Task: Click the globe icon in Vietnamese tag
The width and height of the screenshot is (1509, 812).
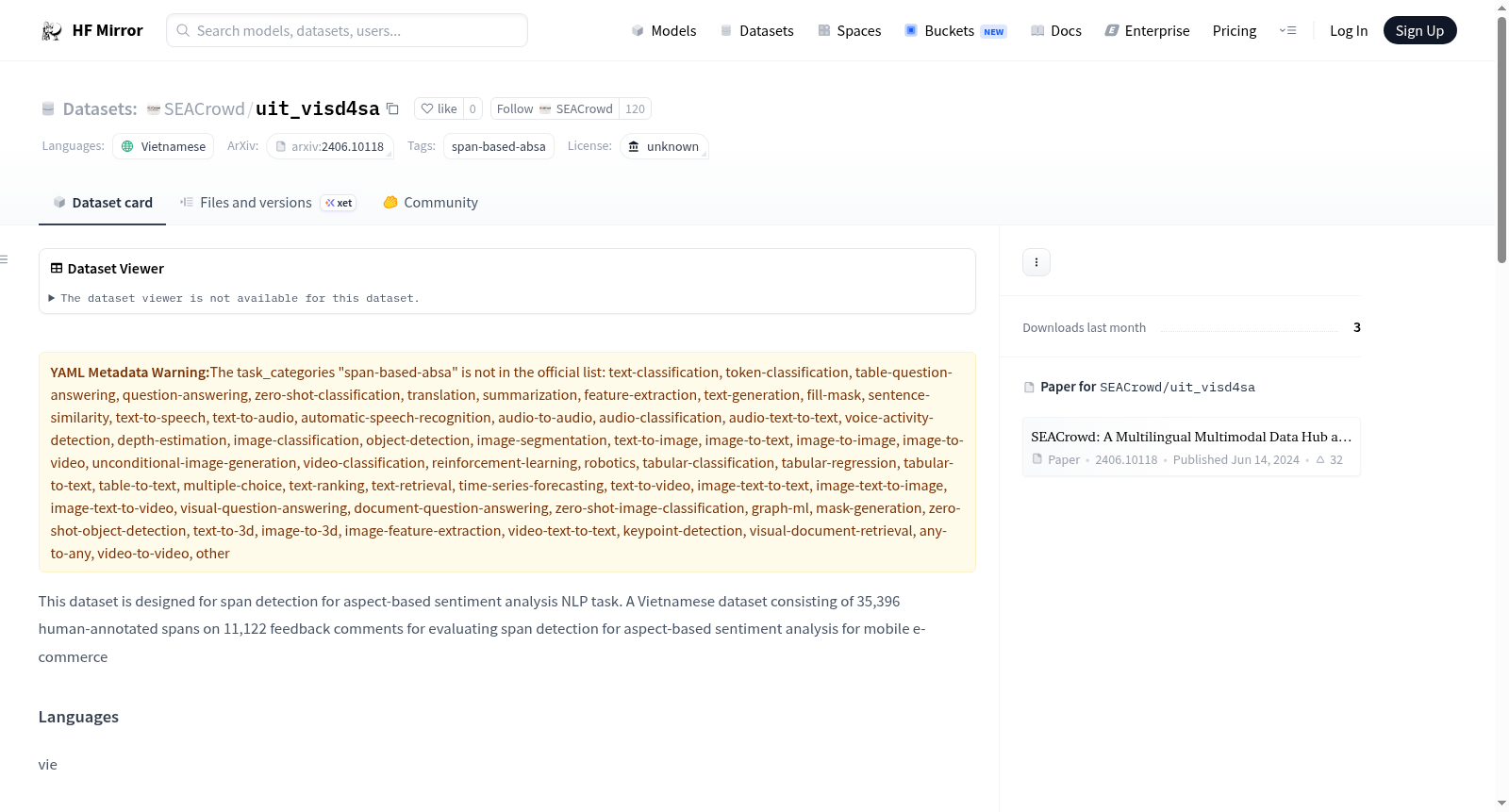Action: tap(127, 146)
